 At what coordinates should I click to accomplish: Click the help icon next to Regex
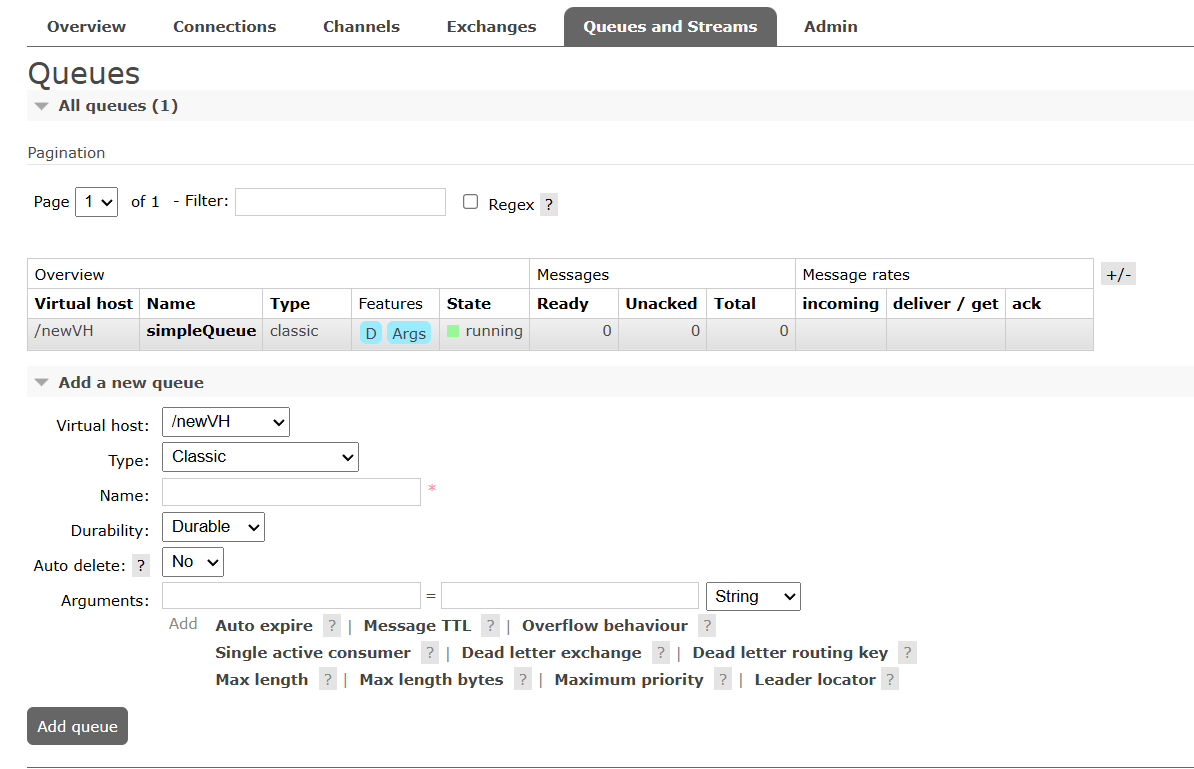pyautogui.click(x=548, y=204)
